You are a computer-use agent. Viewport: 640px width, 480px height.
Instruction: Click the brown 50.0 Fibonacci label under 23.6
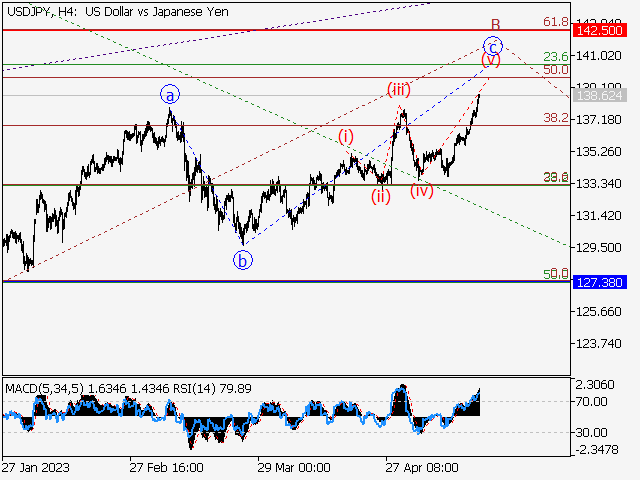tap(556, 70)
